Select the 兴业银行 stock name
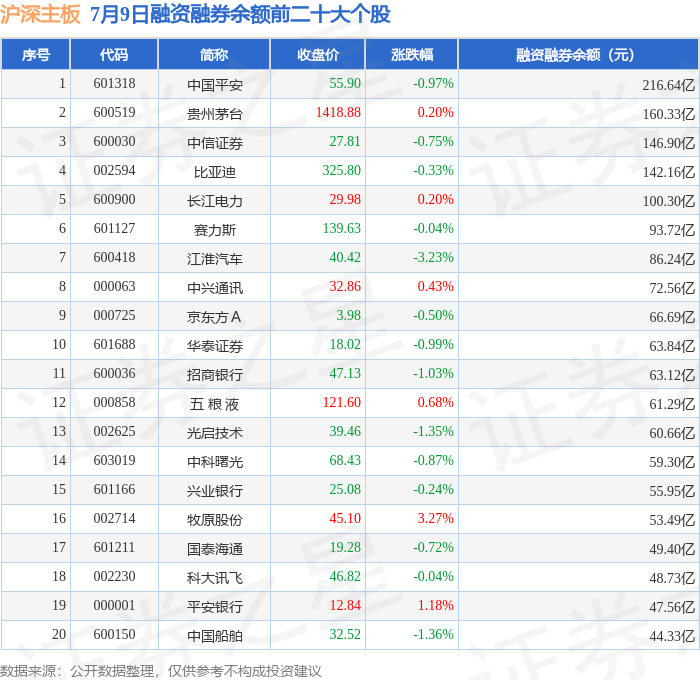 (x=215, y=491)
